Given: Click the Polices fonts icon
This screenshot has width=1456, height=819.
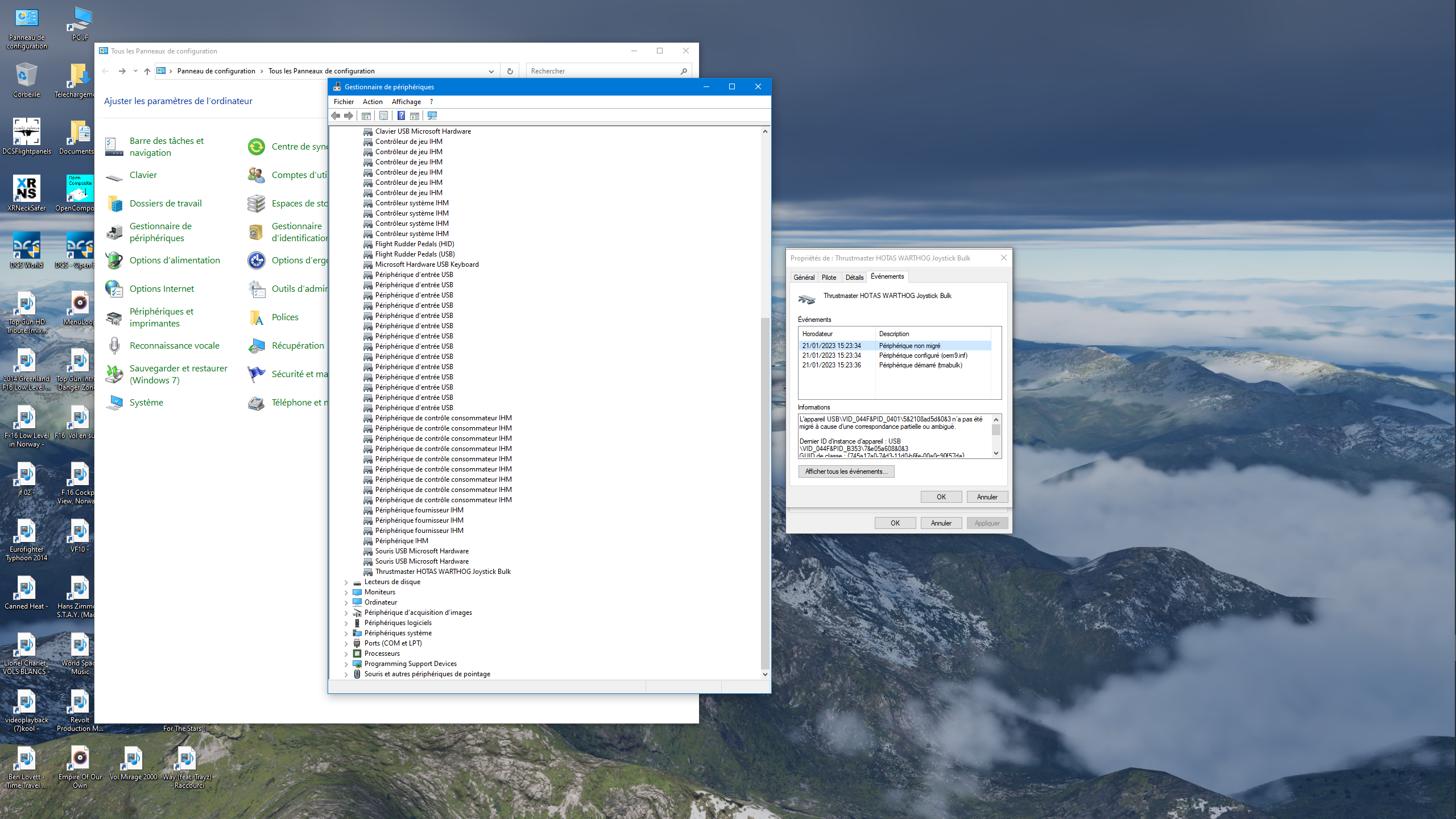Looking at the screenshot, I should 257,317.
